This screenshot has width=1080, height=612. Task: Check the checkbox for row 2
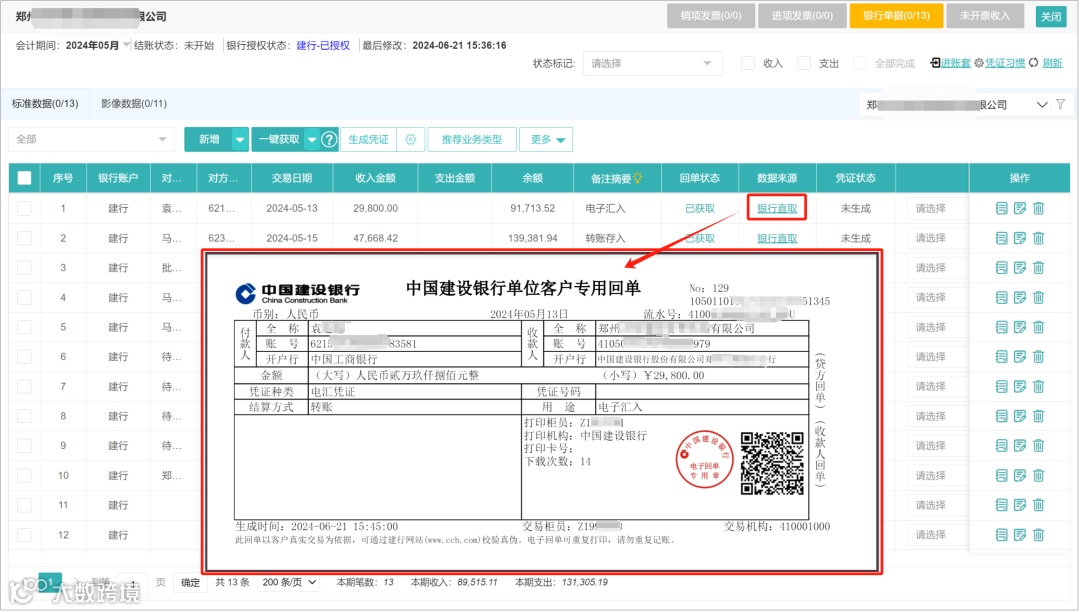tap(24, 238)
